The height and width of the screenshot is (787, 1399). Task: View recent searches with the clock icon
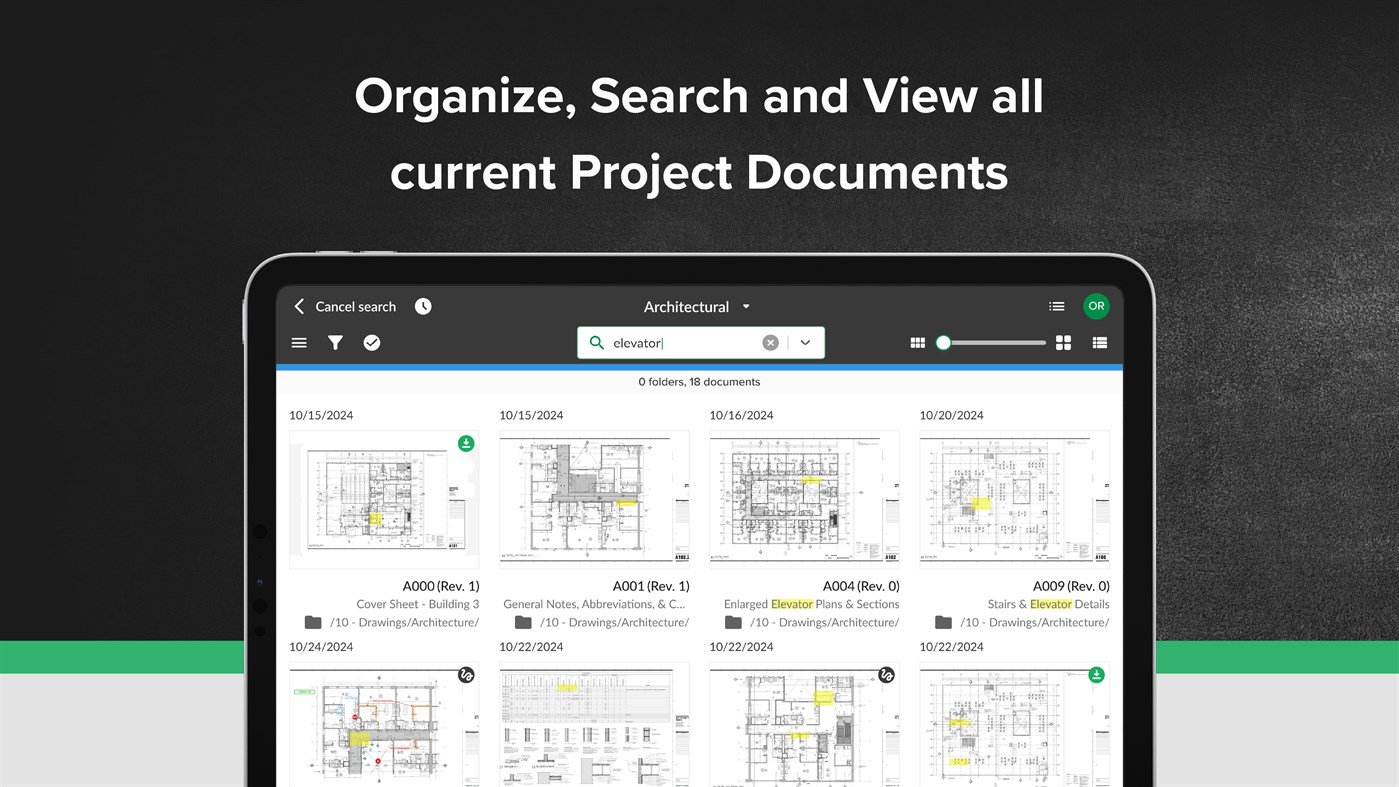422,306
